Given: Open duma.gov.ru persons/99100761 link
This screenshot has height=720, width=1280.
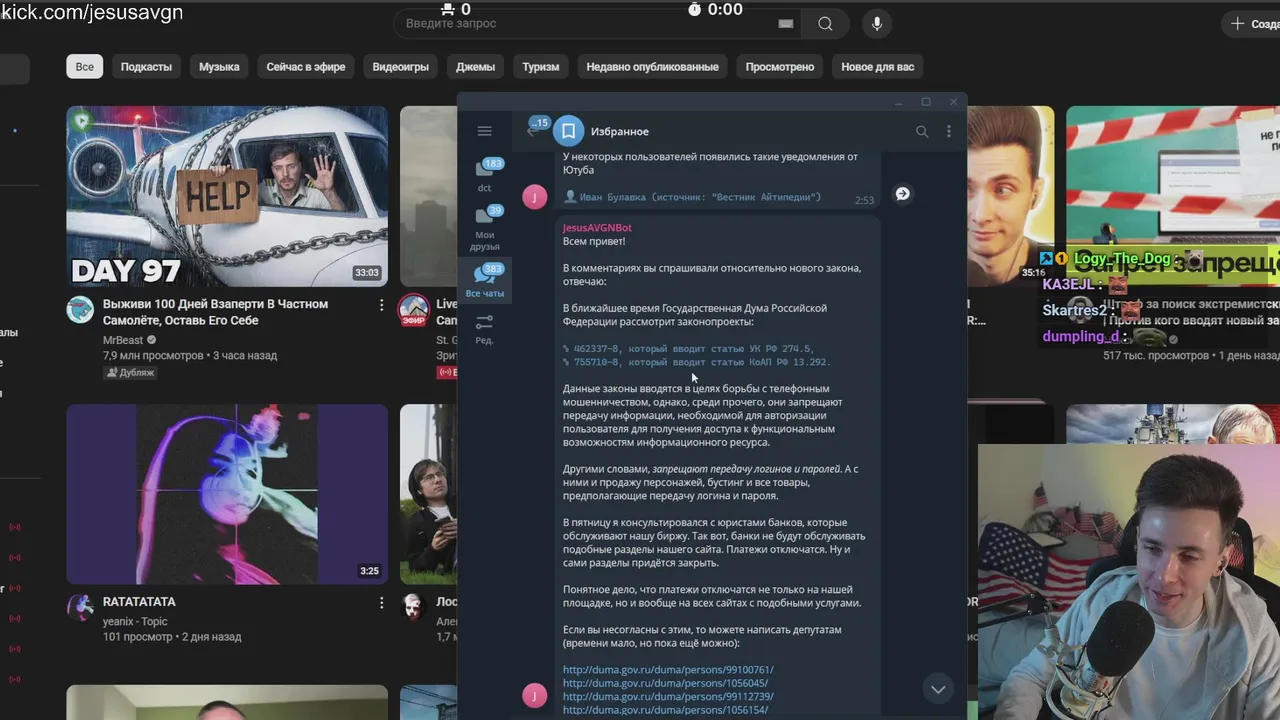Looking at the screenshot, I should (668, 670).
